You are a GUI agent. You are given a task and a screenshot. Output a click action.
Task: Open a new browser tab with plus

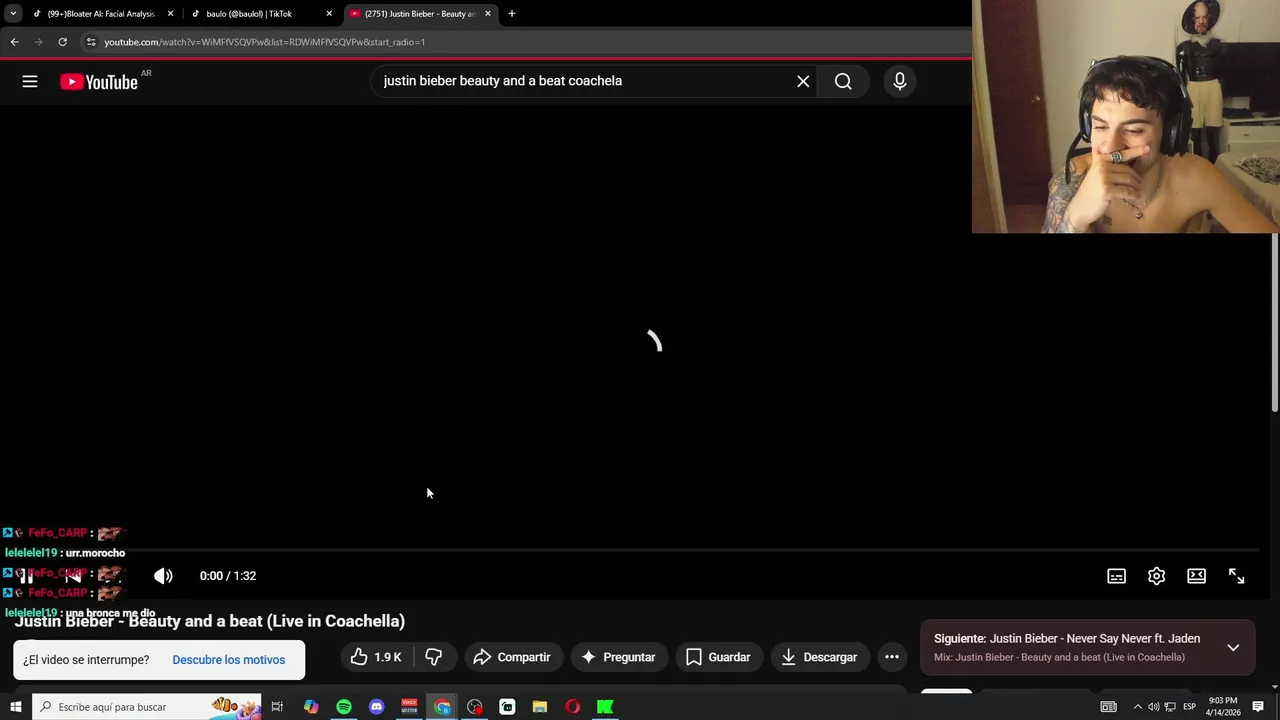coord(512,14)
